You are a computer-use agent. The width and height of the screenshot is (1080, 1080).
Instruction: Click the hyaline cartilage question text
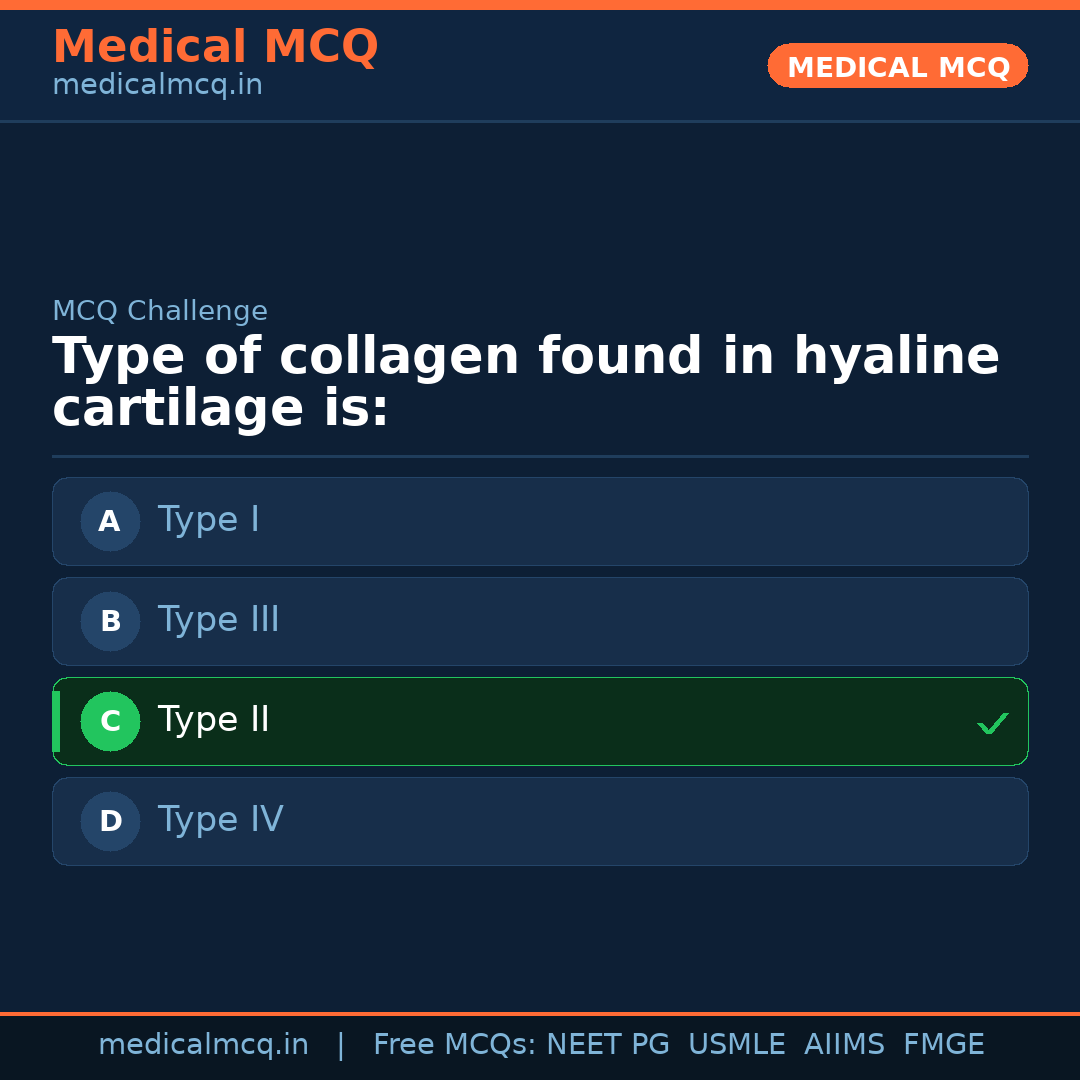tap(526, 383)
